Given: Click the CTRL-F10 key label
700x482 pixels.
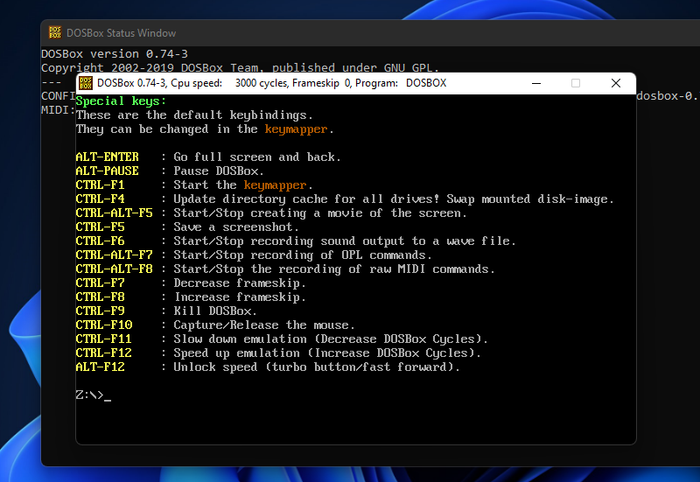Looking at the screenshot, I should point(104,325).
